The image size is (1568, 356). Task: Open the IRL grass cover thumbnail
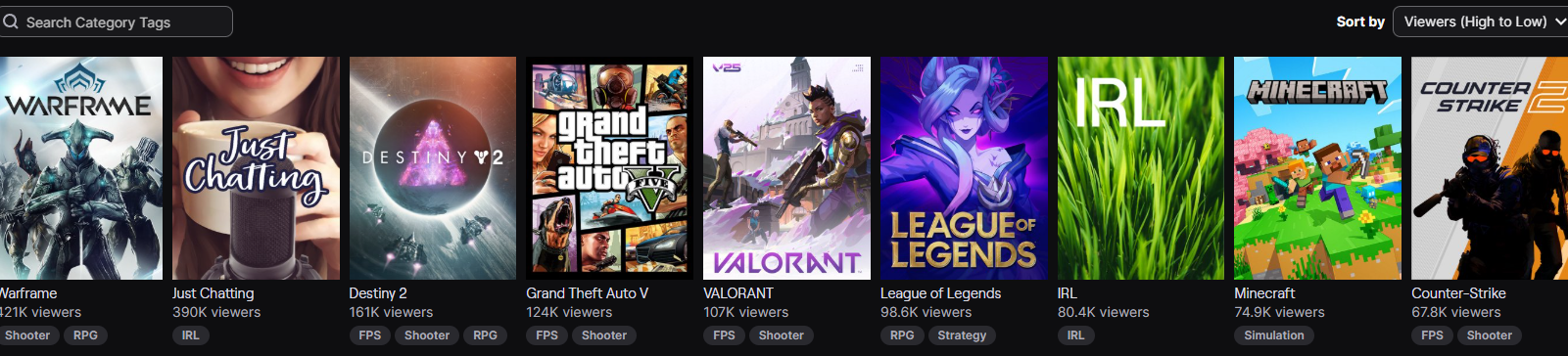point(1141,168)
